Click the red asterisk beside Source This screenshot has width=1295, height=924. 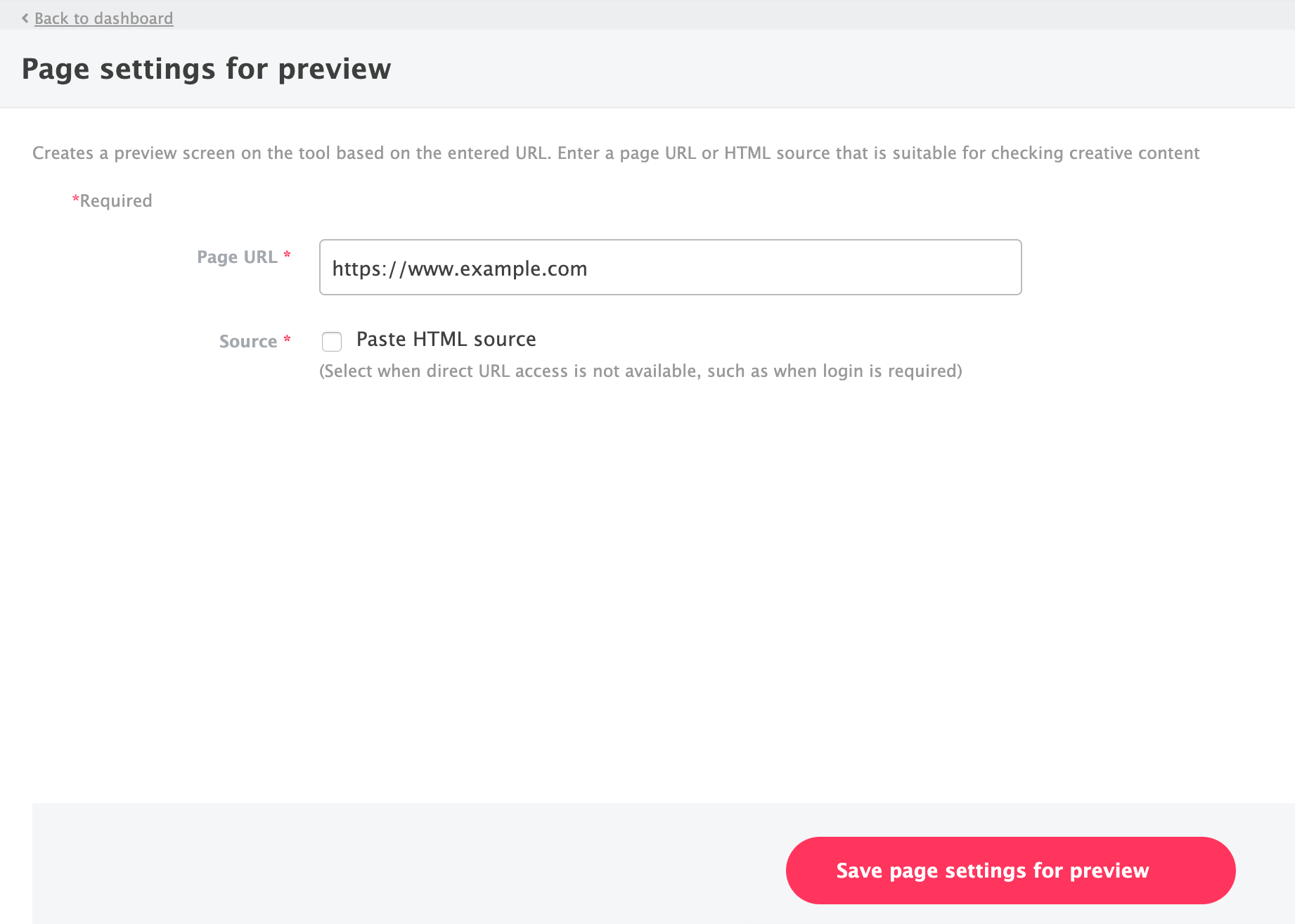(x=287, y=340)
